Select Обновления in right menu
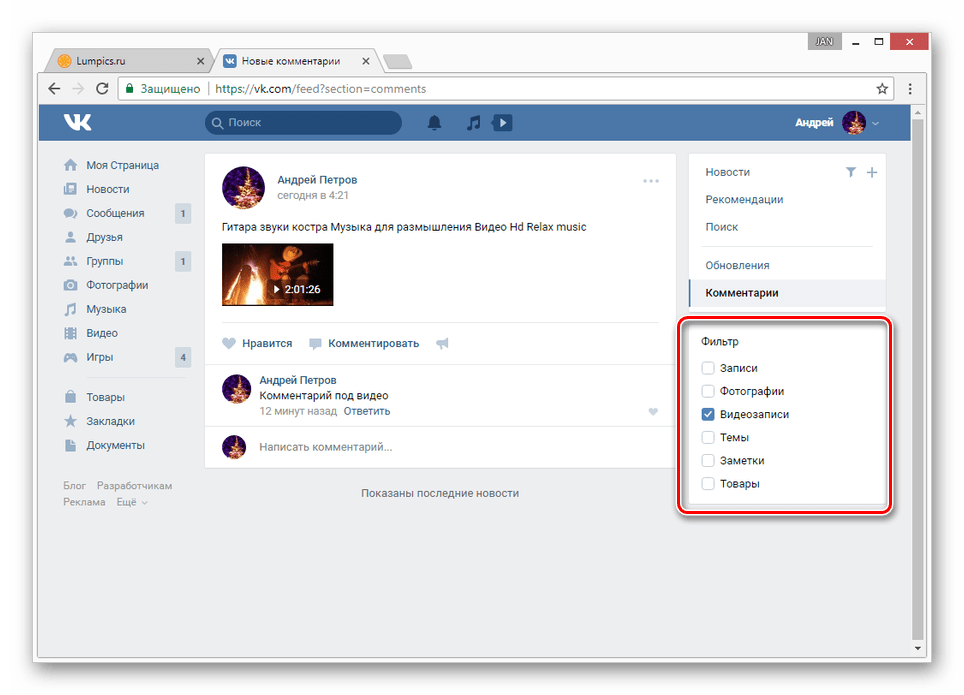The width and height of the screenshot is (964, 695). click(x=737, y=265)
